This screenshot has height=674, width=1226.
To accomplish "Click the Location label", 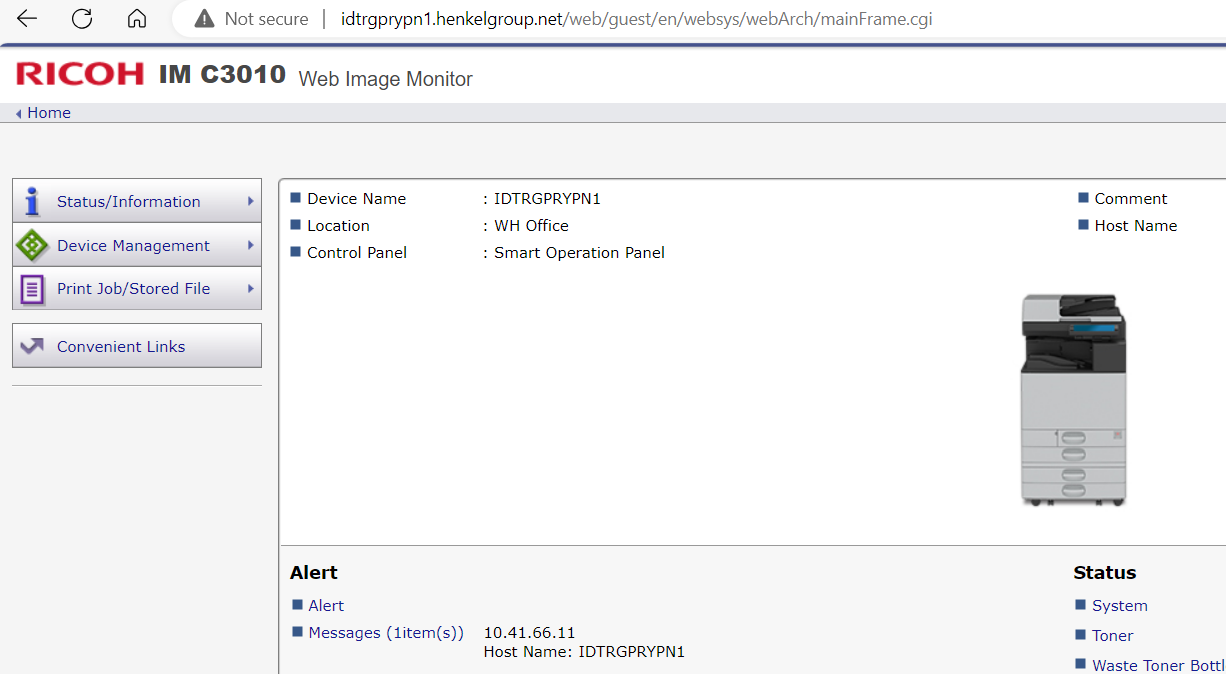I will (x=338, y=226).
